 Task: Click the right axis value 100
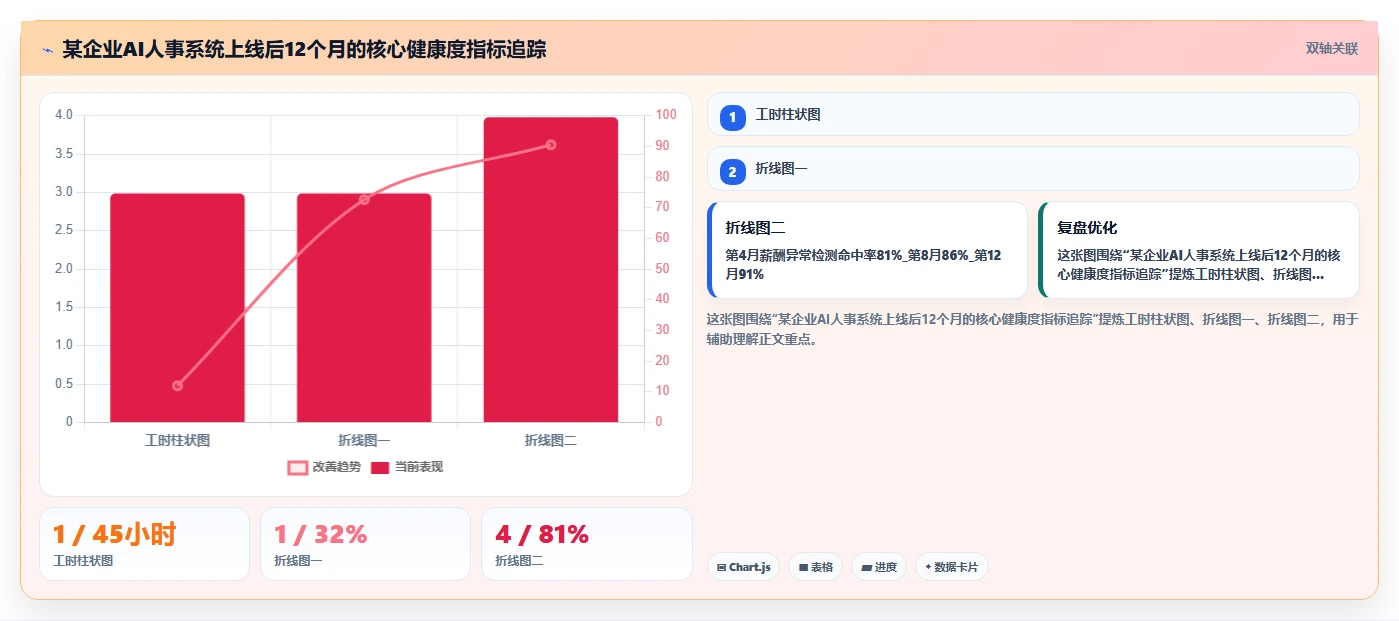pos(666,115)
